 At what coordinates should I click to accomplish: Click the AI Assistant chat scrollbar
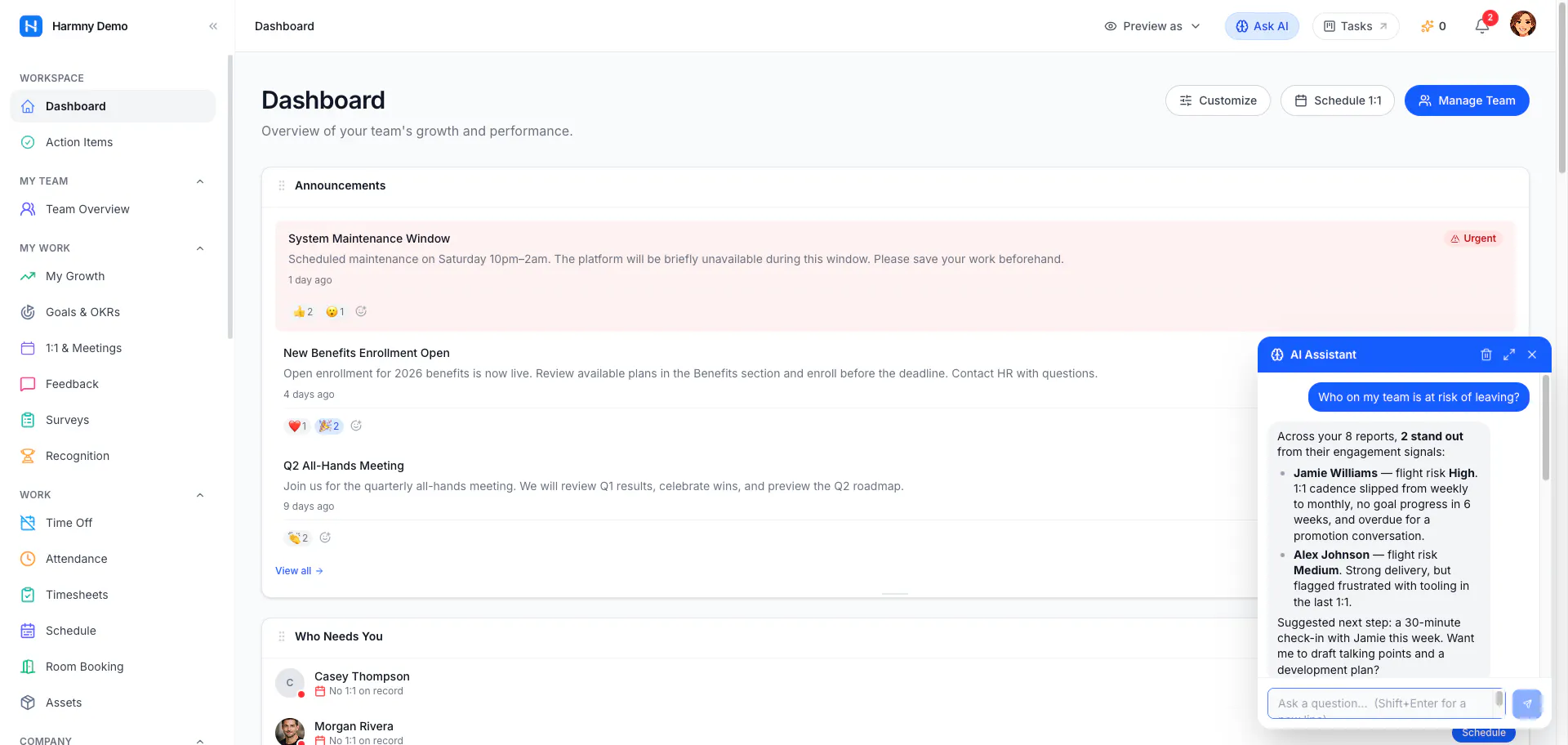point(1545,428)
